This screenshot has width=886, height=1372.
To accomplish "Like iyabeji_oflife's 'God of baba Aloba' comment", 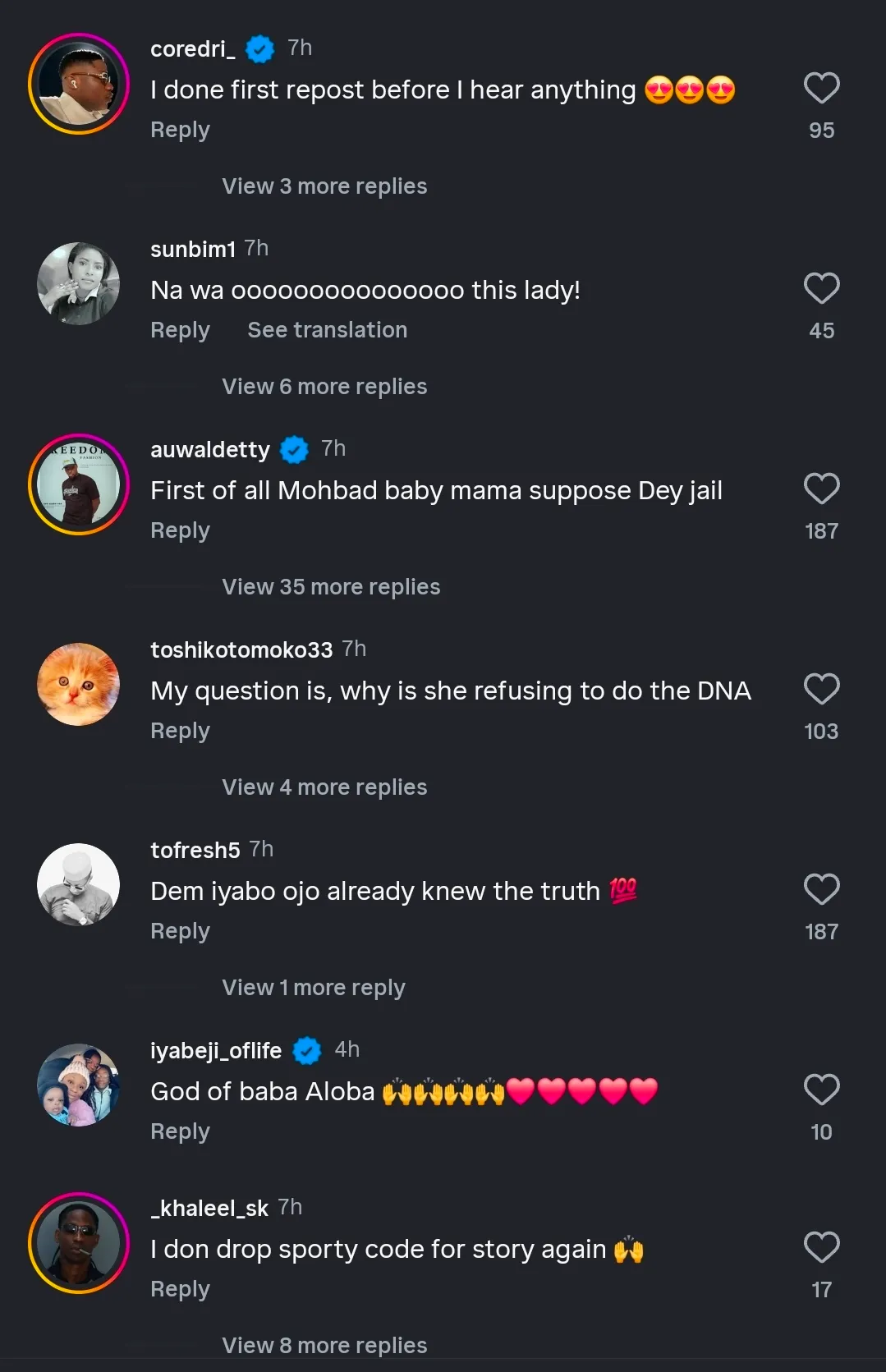I will (821, 1090).
